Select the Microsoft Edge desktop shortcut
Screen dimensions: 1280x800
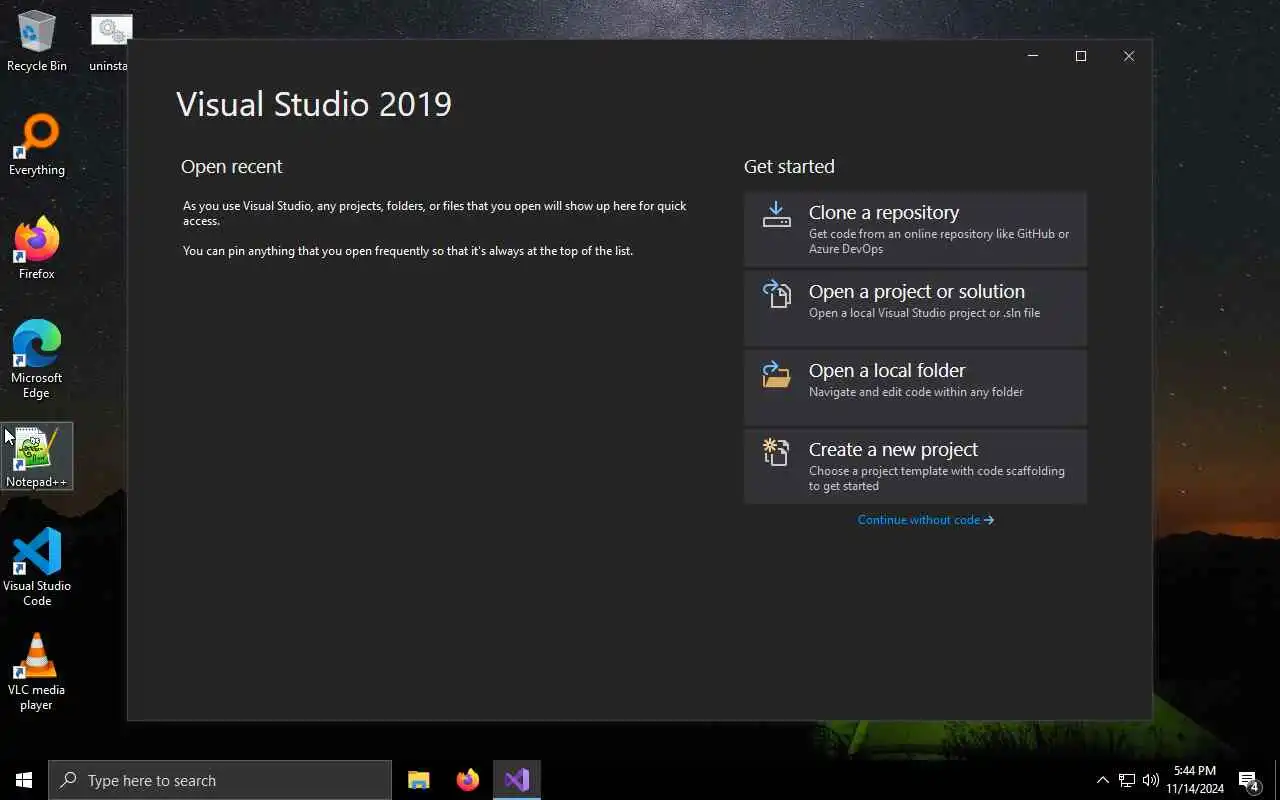click(x=37, y=359)
